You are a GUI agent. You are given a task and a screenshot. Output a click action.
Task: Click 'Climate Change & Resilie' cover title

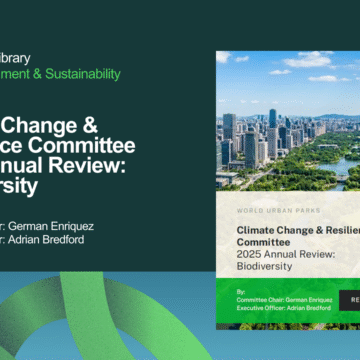point(298,230)
